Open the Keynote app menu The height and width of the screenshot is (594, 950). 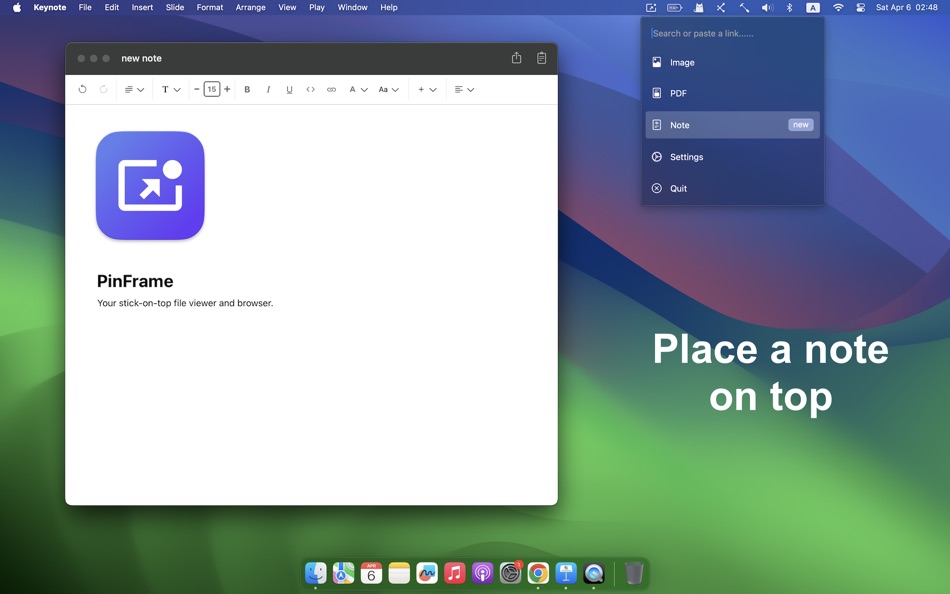(x=50, y=7)
